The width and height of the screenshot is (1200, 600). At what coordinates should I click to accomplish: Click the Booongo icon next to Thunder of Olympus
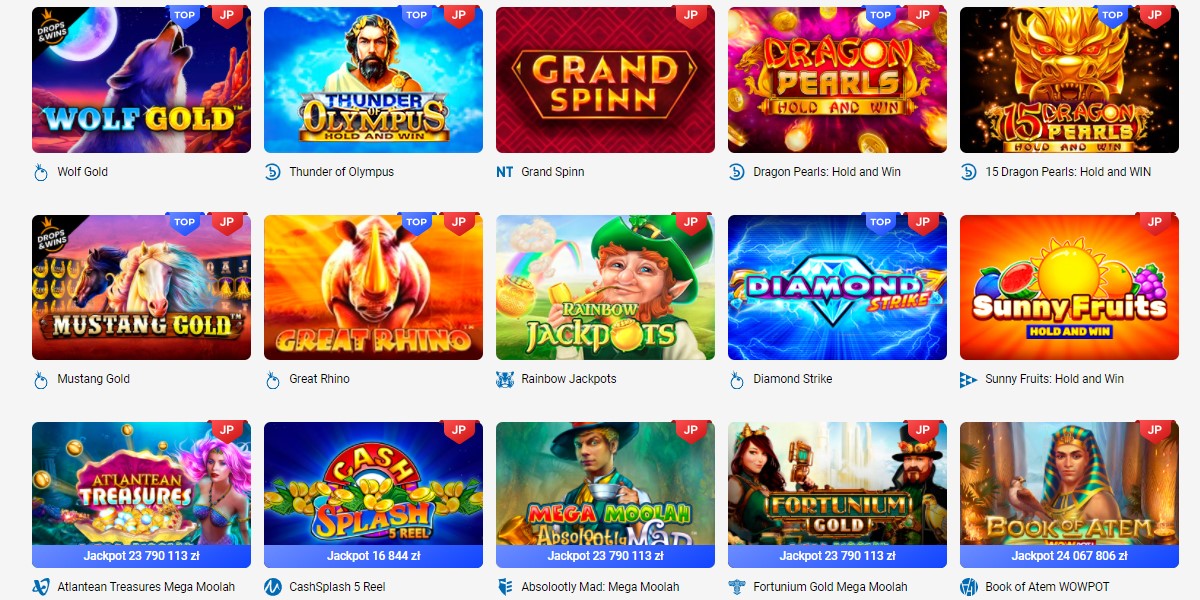click(273, 172)
